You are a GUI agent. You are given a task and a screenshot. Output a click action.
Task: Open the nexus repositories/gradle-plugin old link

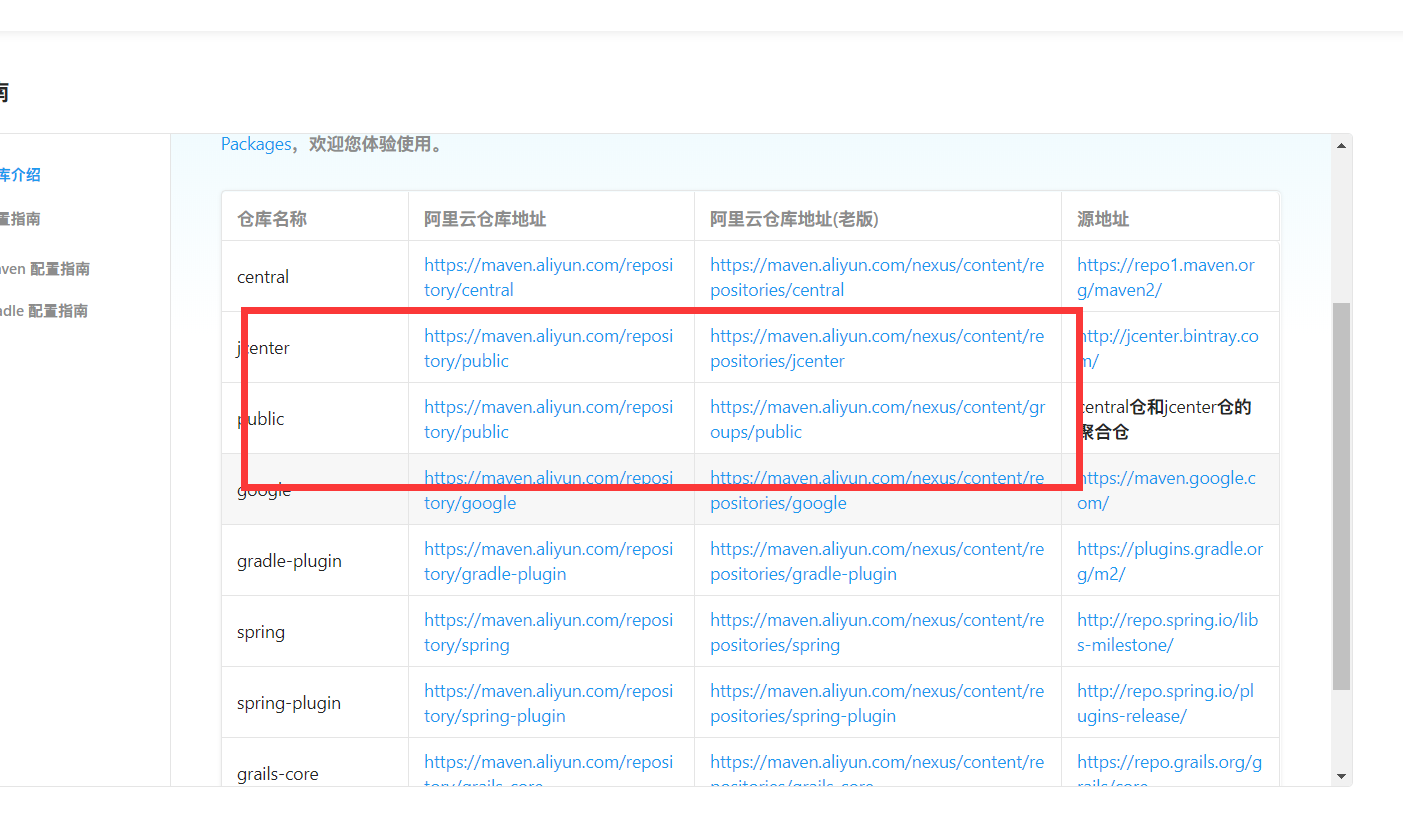click(877, 561)
